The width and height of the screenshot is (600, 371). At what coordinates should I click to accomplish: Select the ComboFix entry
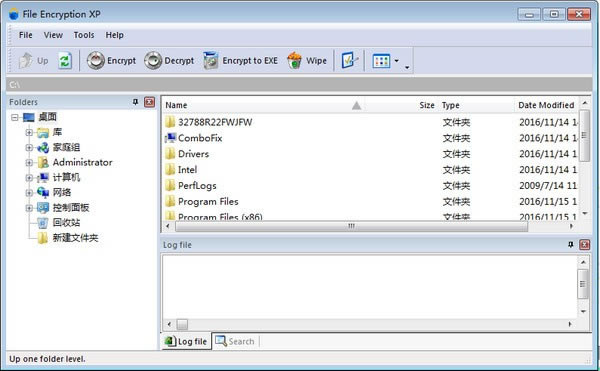[200, 138]
